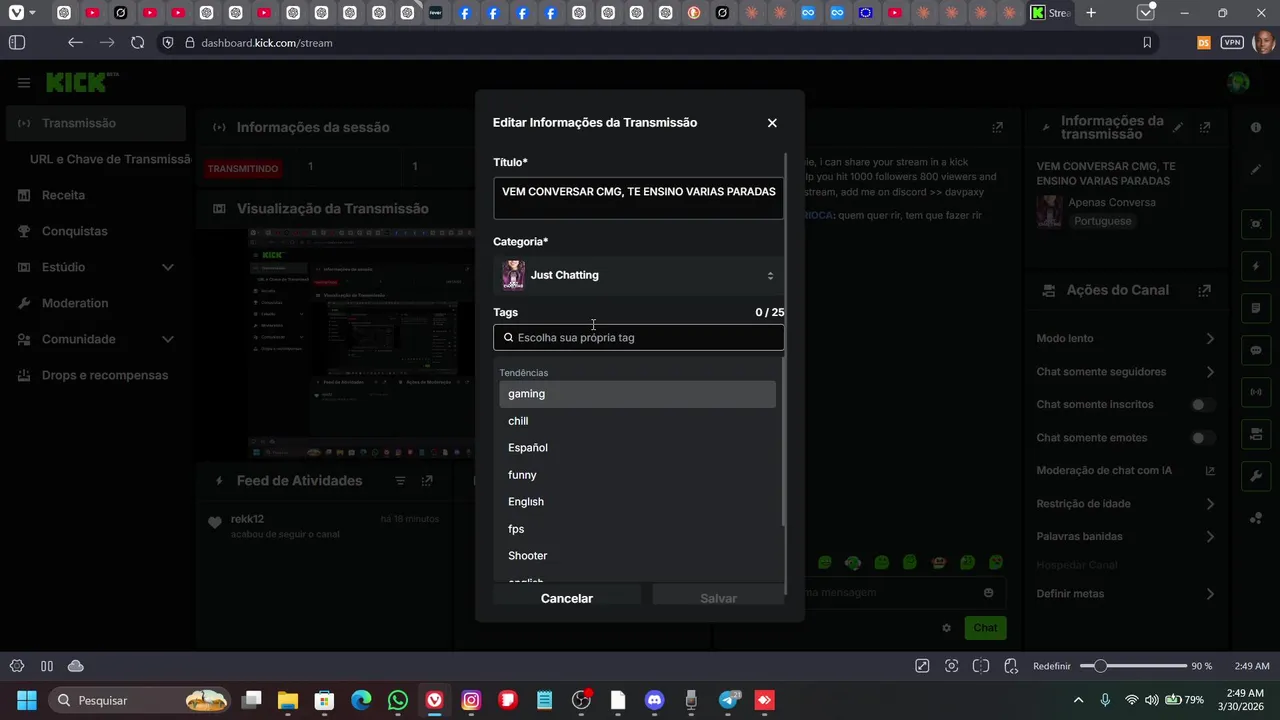Click the lightning bolt icon in right rail
The height and width of the screenshot is (720, 1280).
tap(1256, 267)
